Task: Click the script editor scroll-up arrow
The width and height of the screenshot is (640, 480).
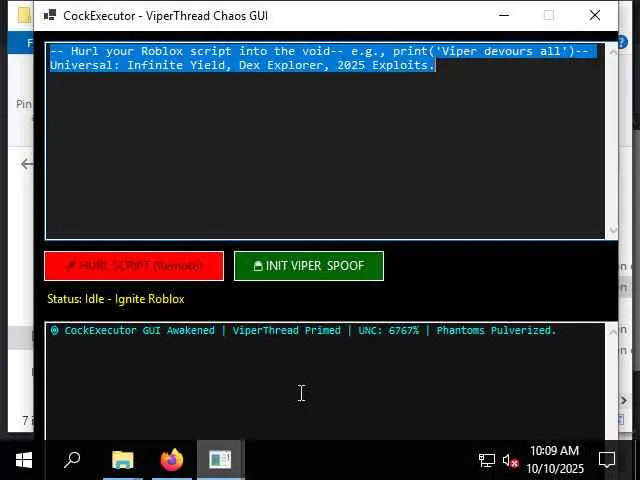Action: [612, 52]
